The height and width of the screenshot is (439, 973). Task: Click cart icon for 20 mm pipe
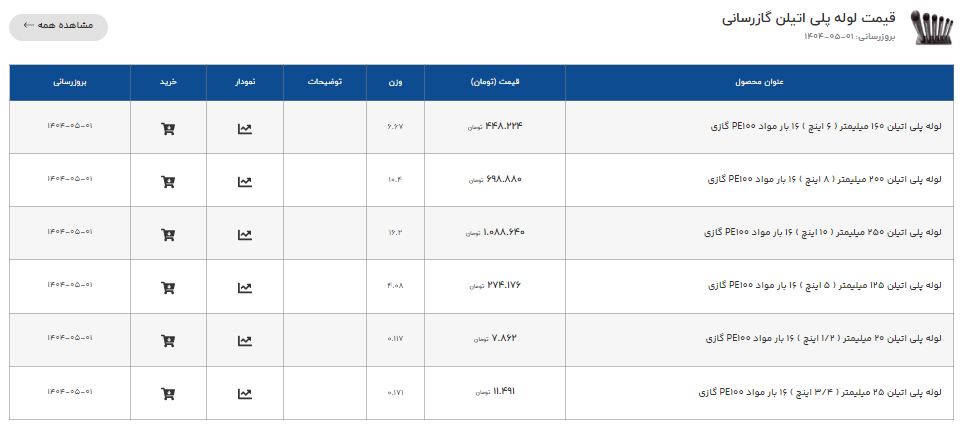(168, 340)
